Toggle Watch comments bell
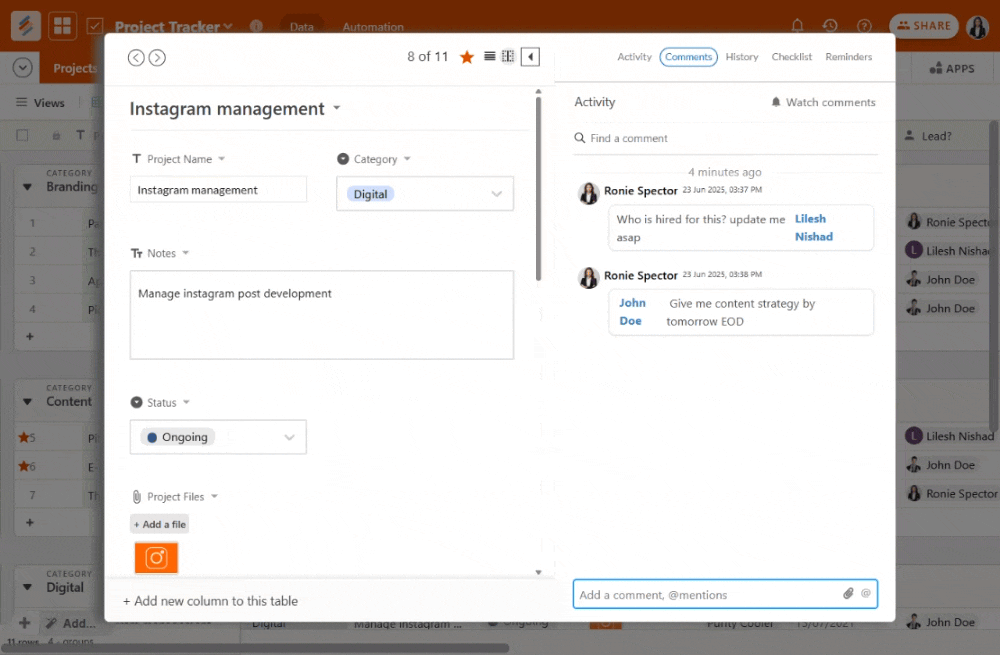This screenshot has height=655, width=1000. point(823,102)
